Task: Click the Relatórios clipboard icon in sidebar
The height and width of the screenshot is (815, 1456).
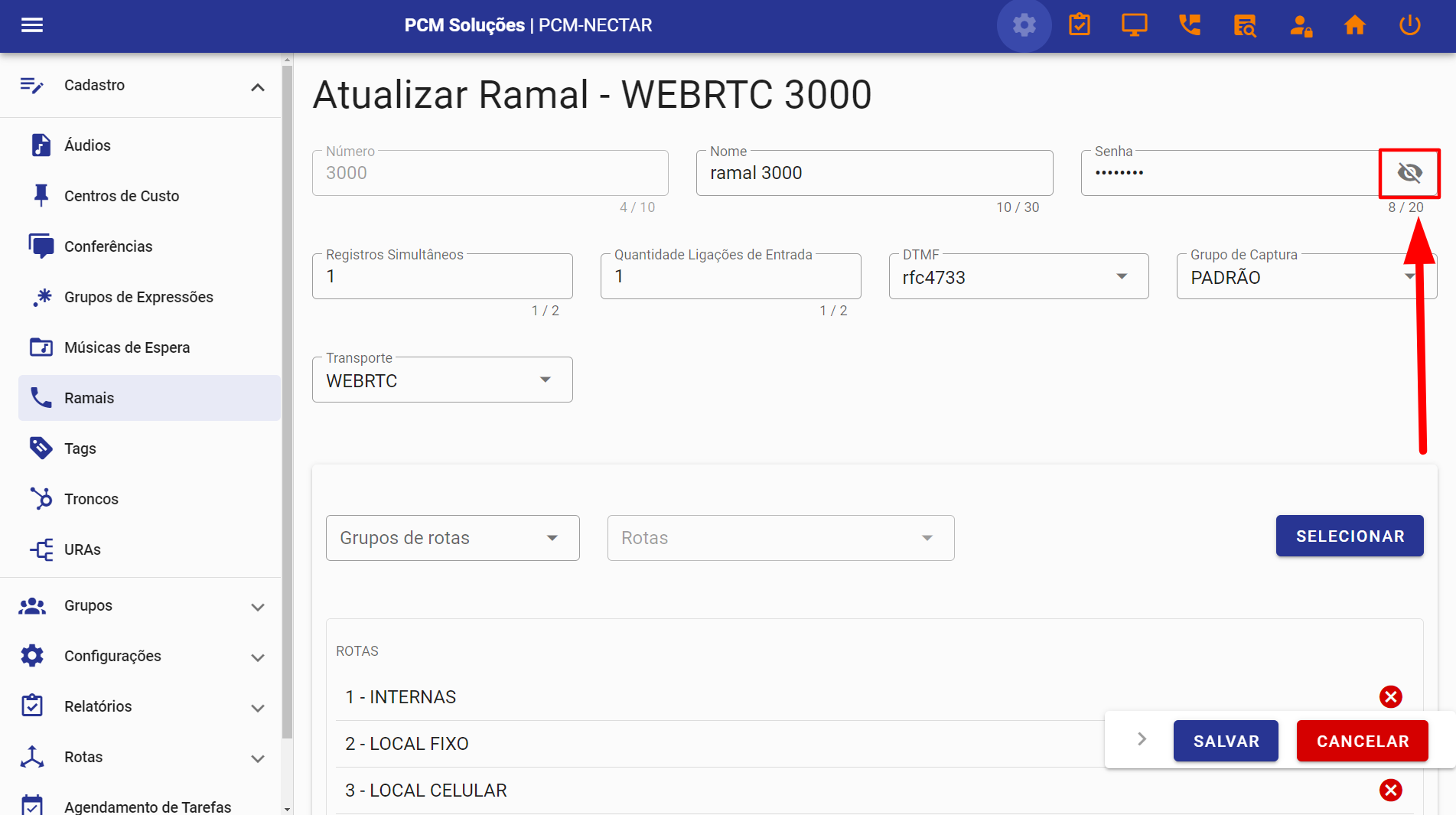Action: tap(32, 706)
